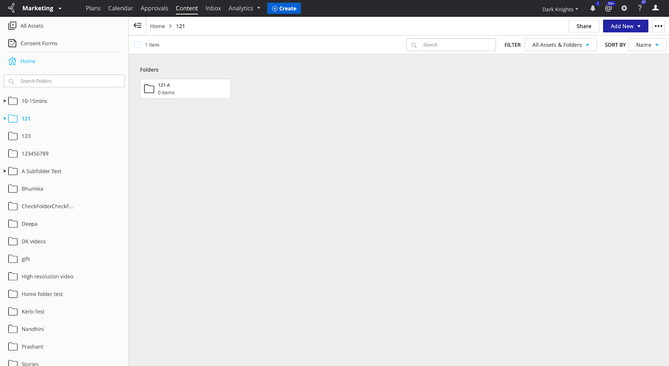Expand the 10-15mins folder tree arrow
Viewport: 669px width, 366px height.
point(5,101)
